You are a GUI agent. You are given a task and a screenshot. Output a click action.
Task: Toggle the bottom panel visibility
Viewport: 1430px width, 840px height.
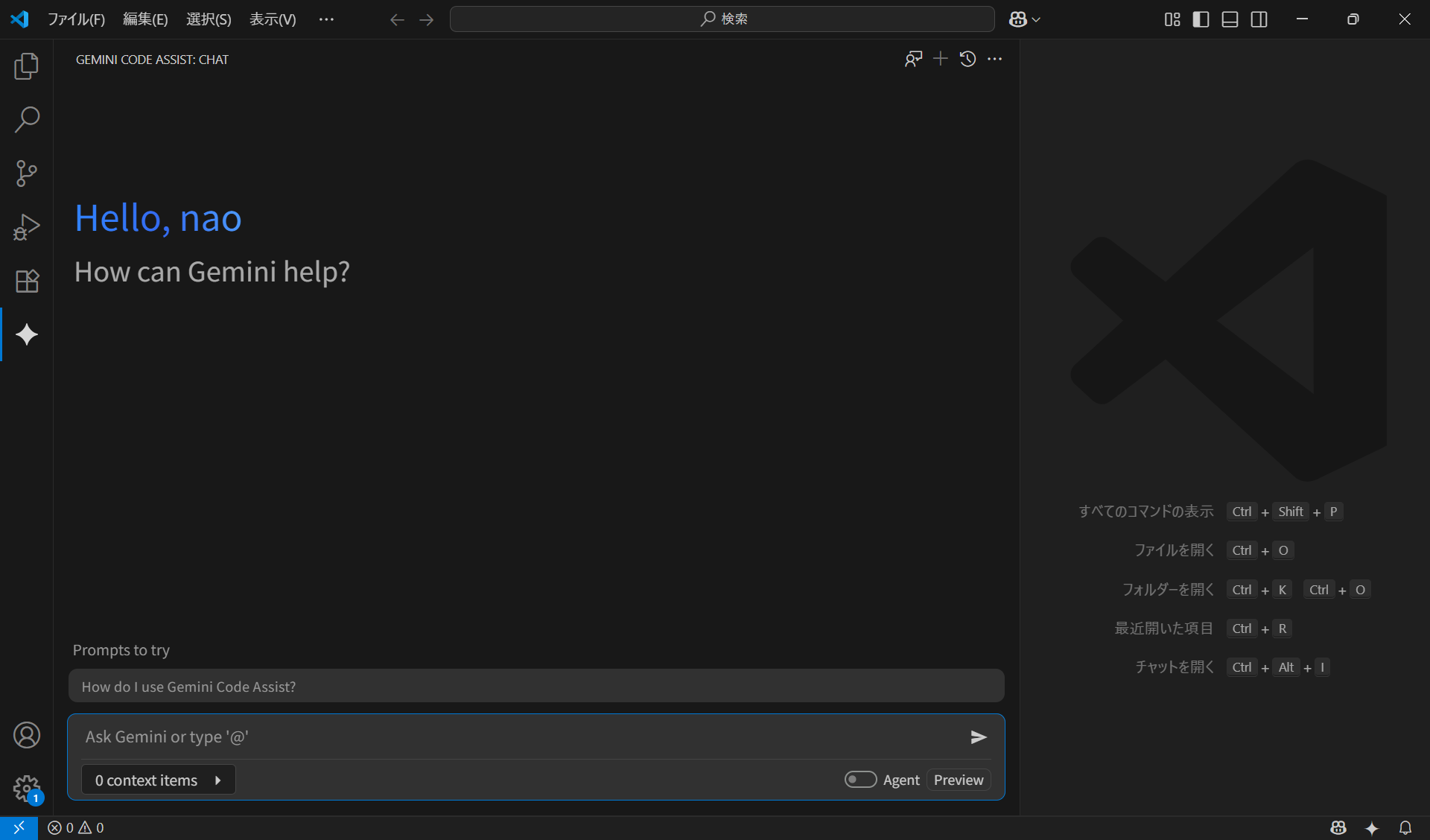(x=1230, y=19)
